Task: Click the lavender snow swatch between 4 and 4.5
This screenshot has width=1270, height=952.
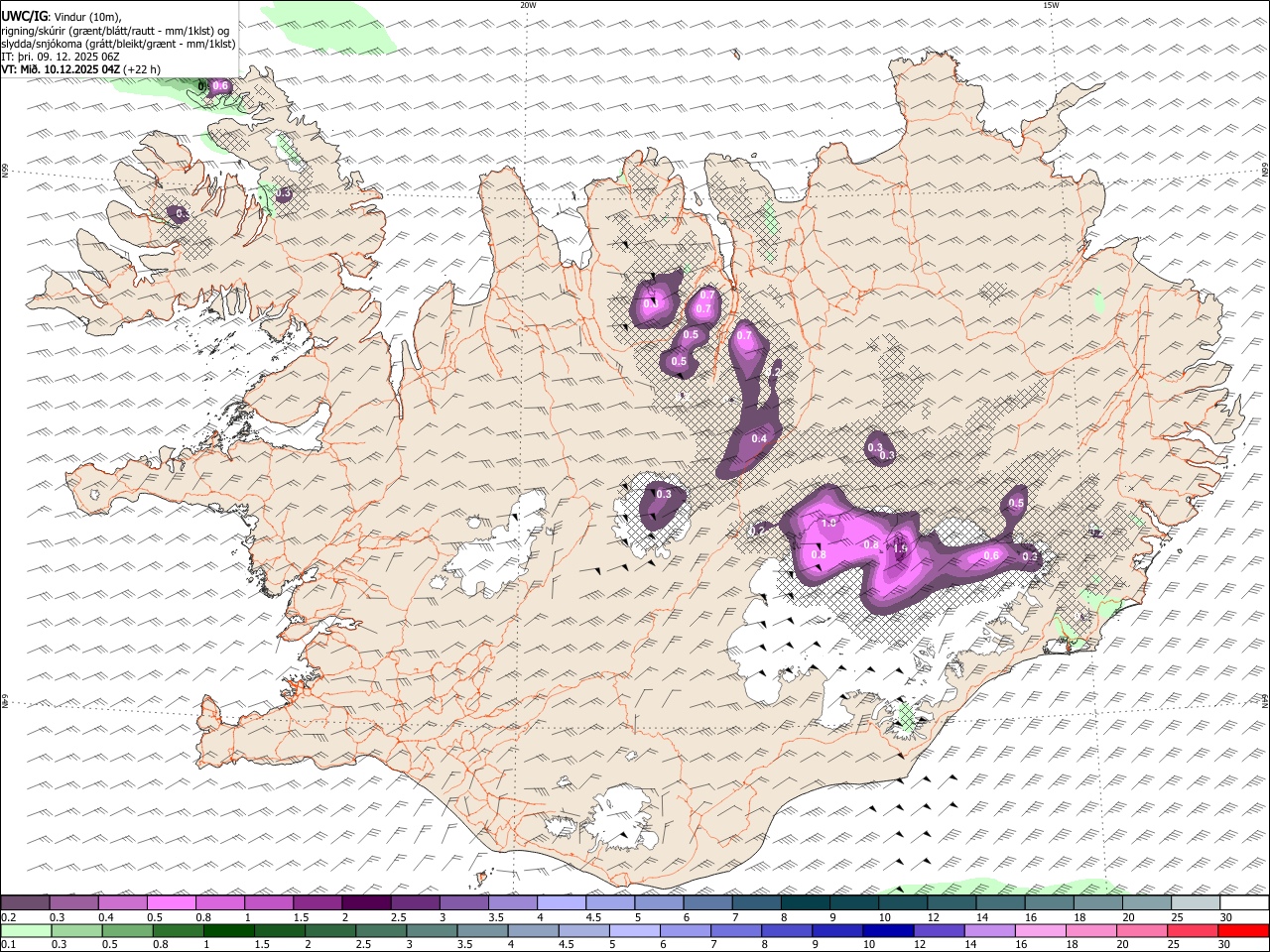Action: 562,902
